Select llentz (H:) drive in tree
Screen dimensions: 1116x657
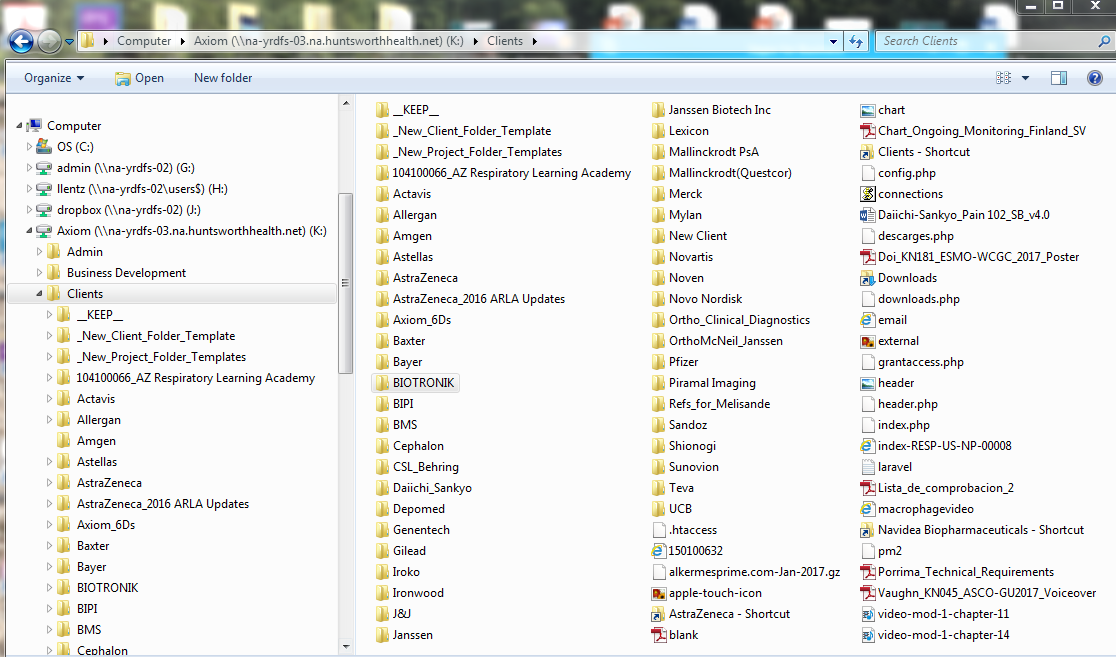(142, 189)
